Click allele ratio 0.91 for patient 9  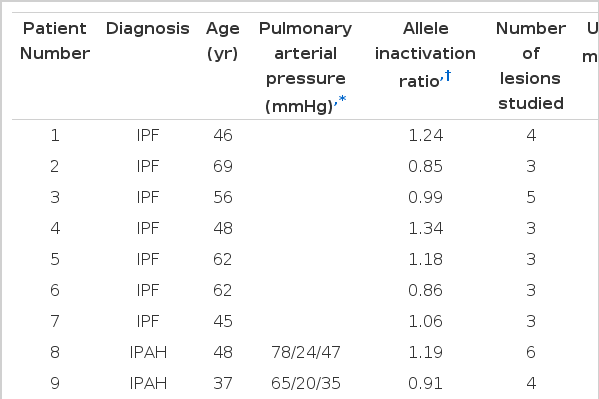click(425, 383)
